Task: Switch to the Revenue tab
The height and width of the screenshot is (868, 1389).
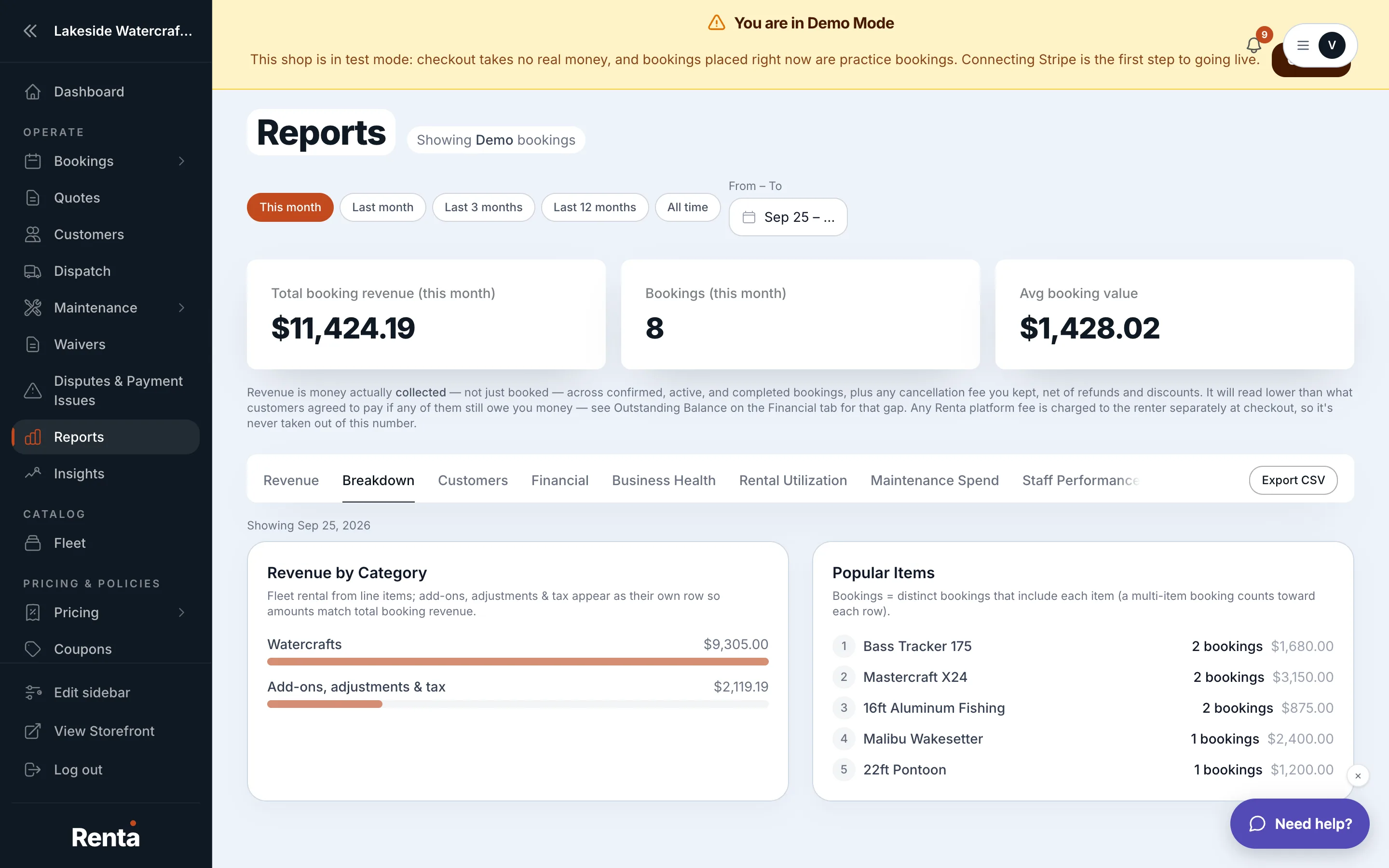Action: 291,480
